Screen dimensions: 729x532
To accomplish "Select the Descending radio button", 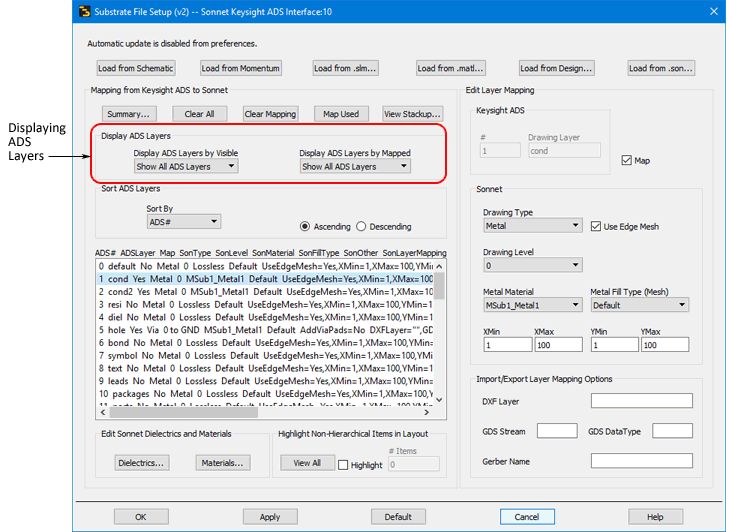I will (361, 226).
